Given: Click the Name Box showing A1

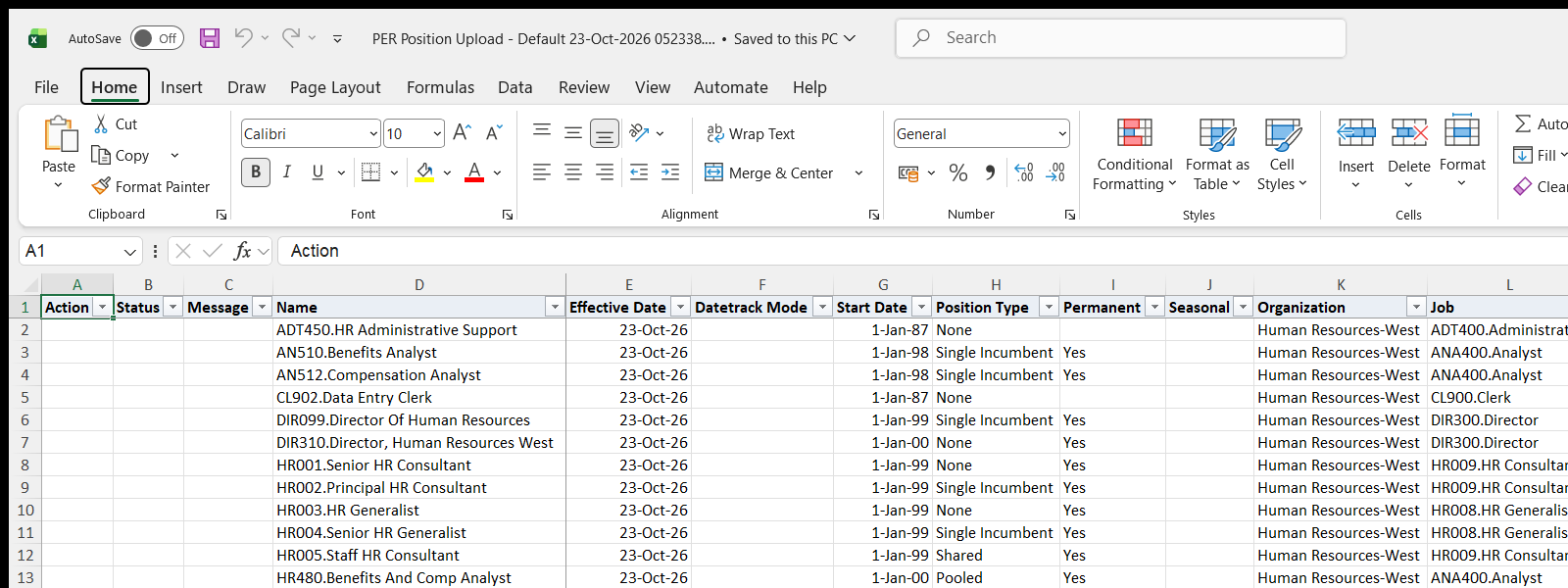Looking at the screenshot, I should click(79, 251).
